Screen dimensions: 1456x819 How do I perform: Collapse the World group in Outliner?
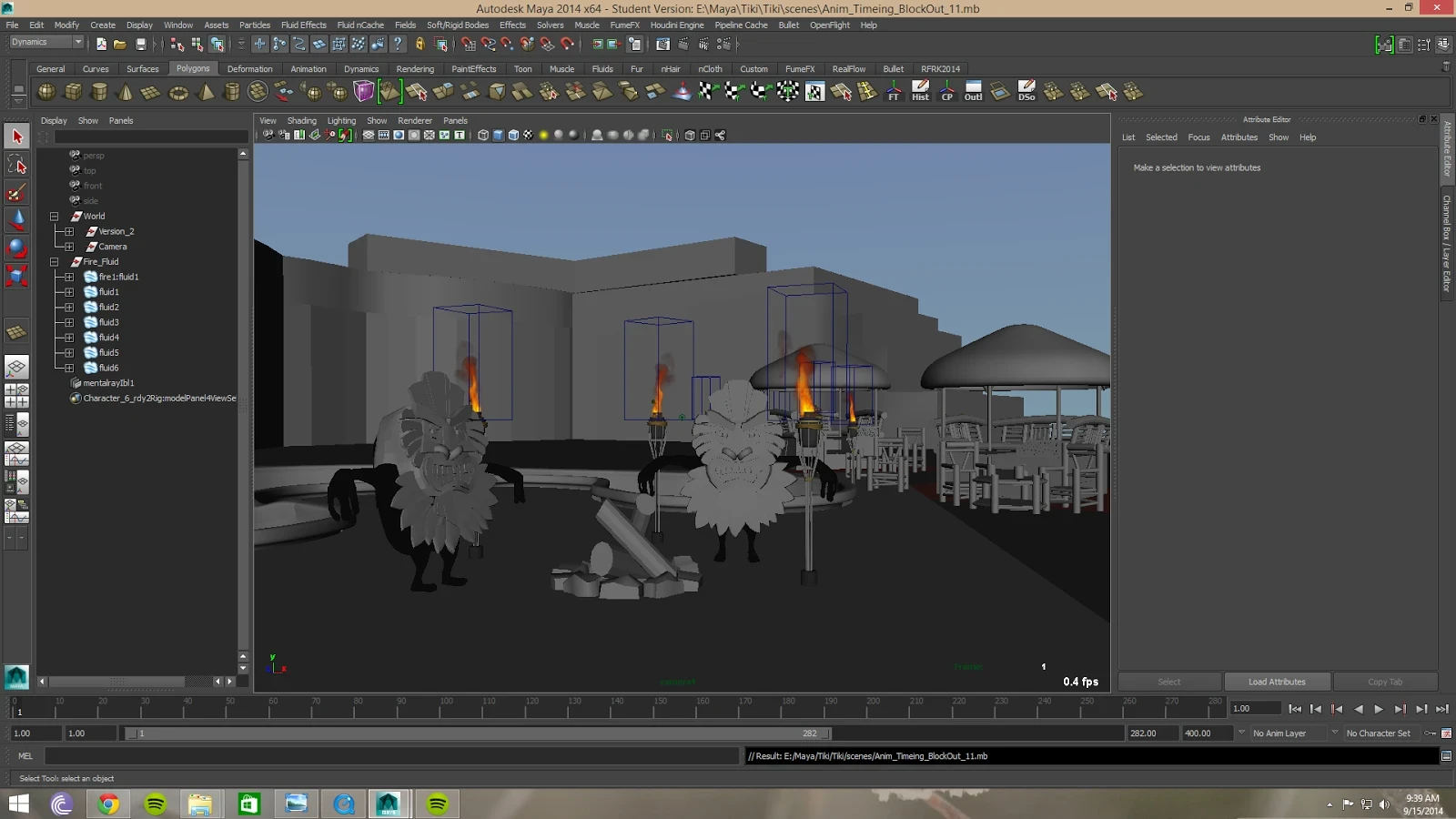(x=55, y=217)
